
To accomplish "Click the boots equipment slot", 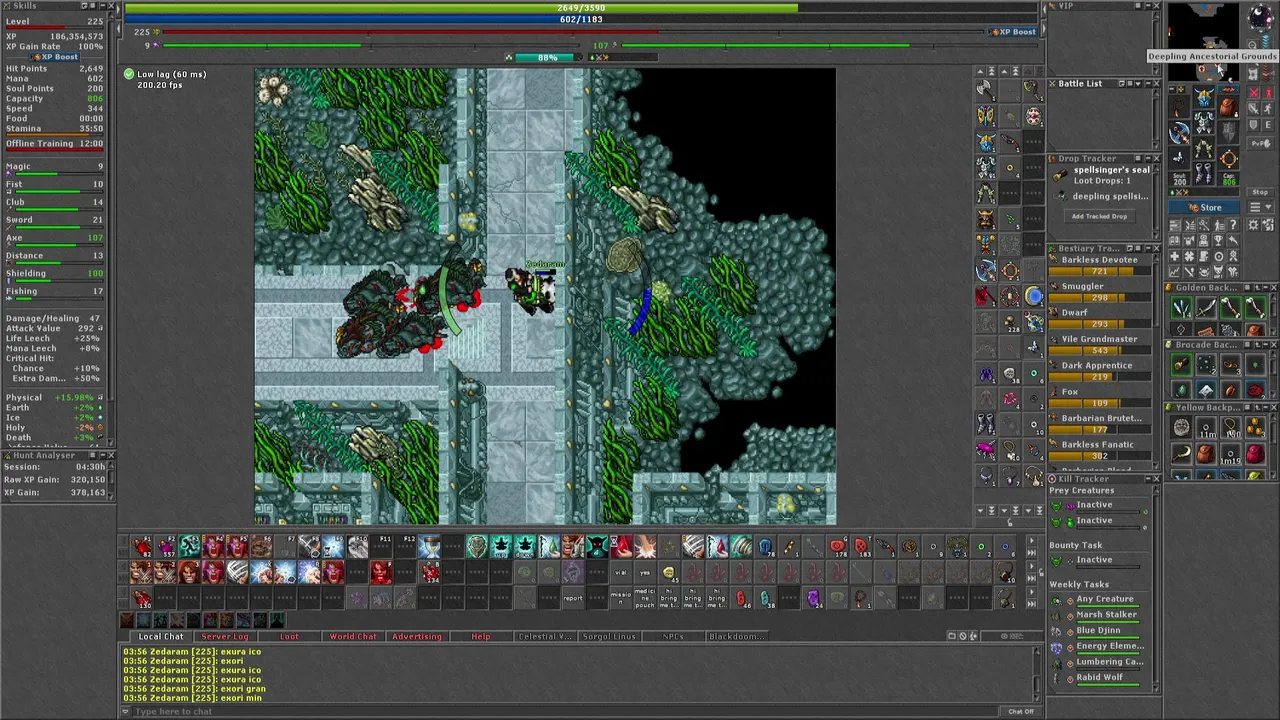I will [x=1204, y=174].
